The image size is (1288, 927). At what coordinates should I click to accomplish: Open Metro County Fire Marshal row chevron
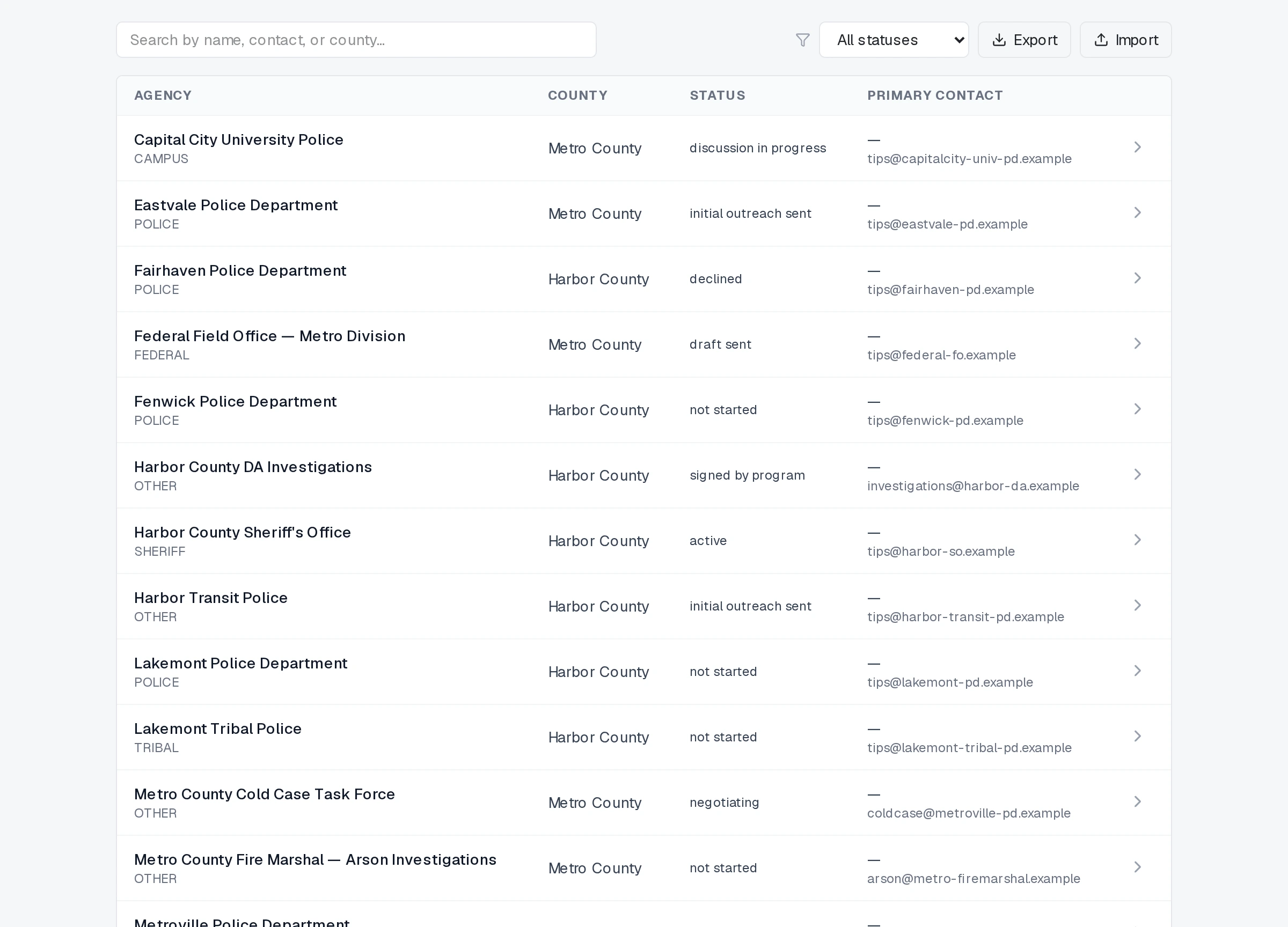[1138, 867]
